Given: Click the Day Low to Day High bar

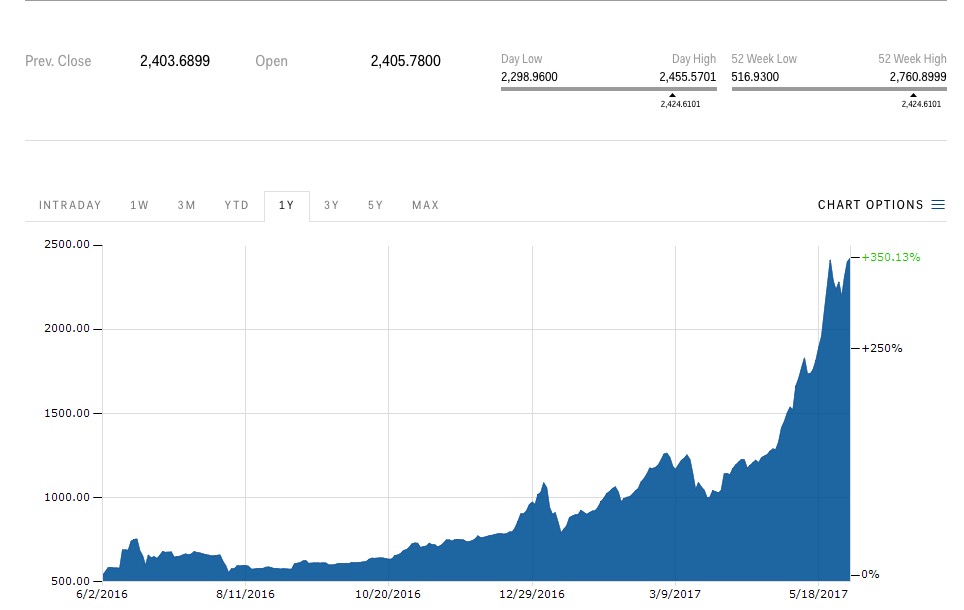Looking at the screenshot, I should [x=608, y=89].
